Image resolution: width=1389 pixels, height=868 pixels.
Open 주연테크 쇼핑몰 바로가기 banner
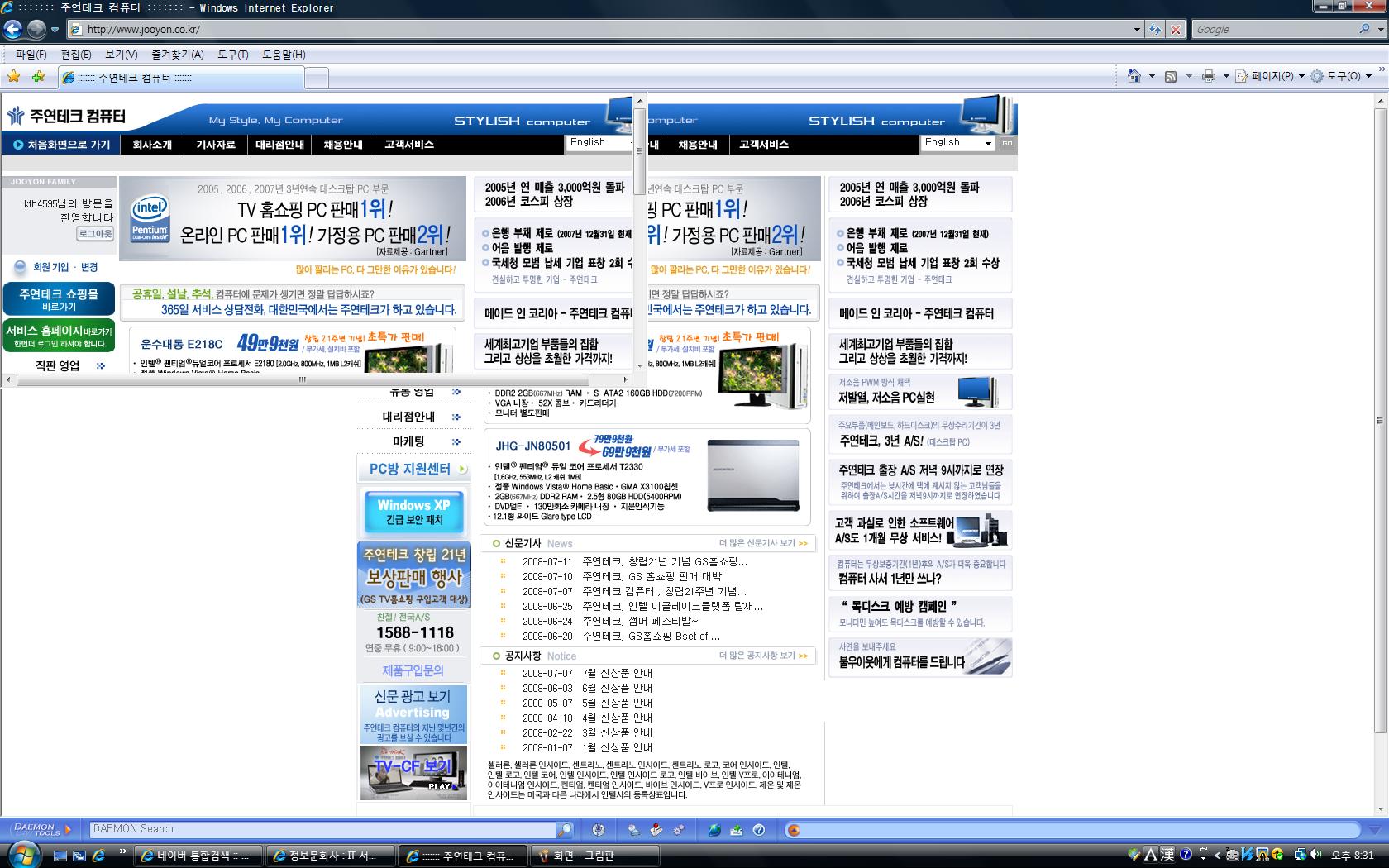click(59, 298)
